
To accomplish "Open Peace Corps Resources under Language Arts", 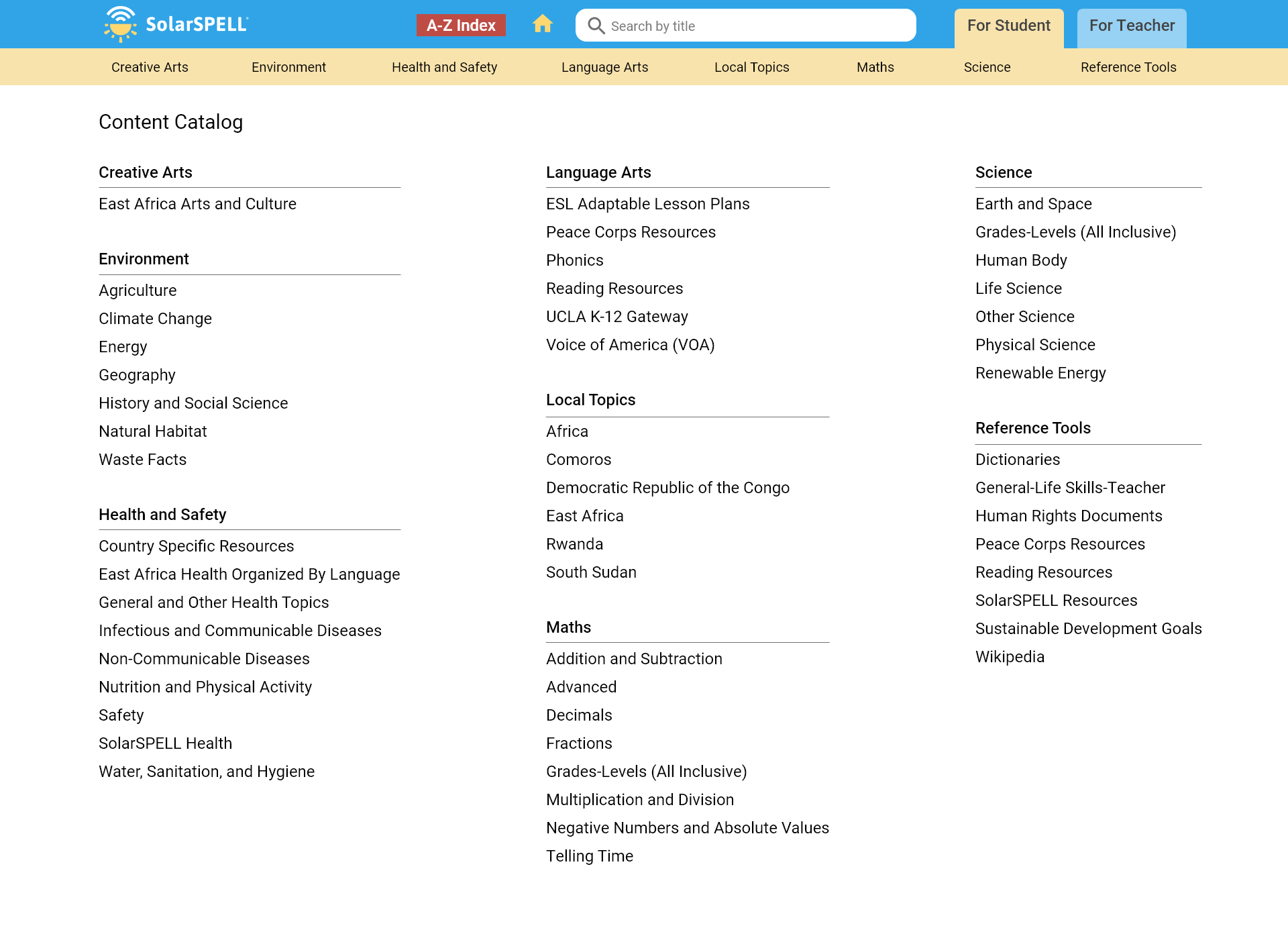I will coord(631,232).
